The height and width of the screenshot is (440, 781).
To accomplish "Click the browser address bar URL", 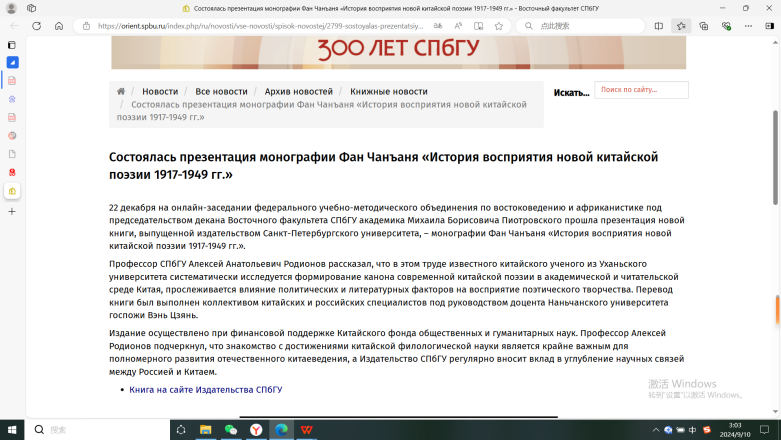I will pos(260,26).
